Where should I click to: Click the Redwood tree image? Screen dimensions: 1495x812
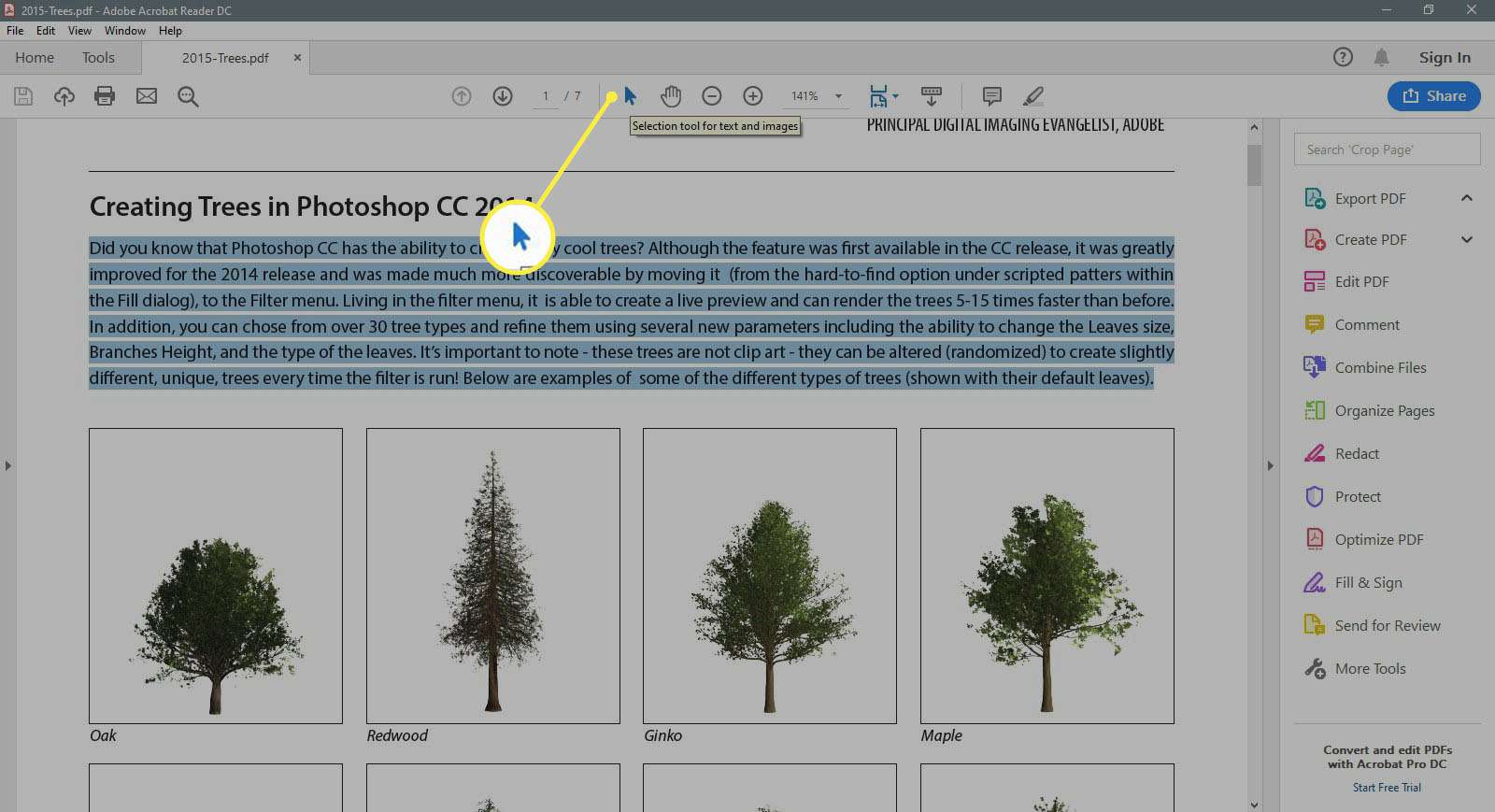[x=493, y=576]
